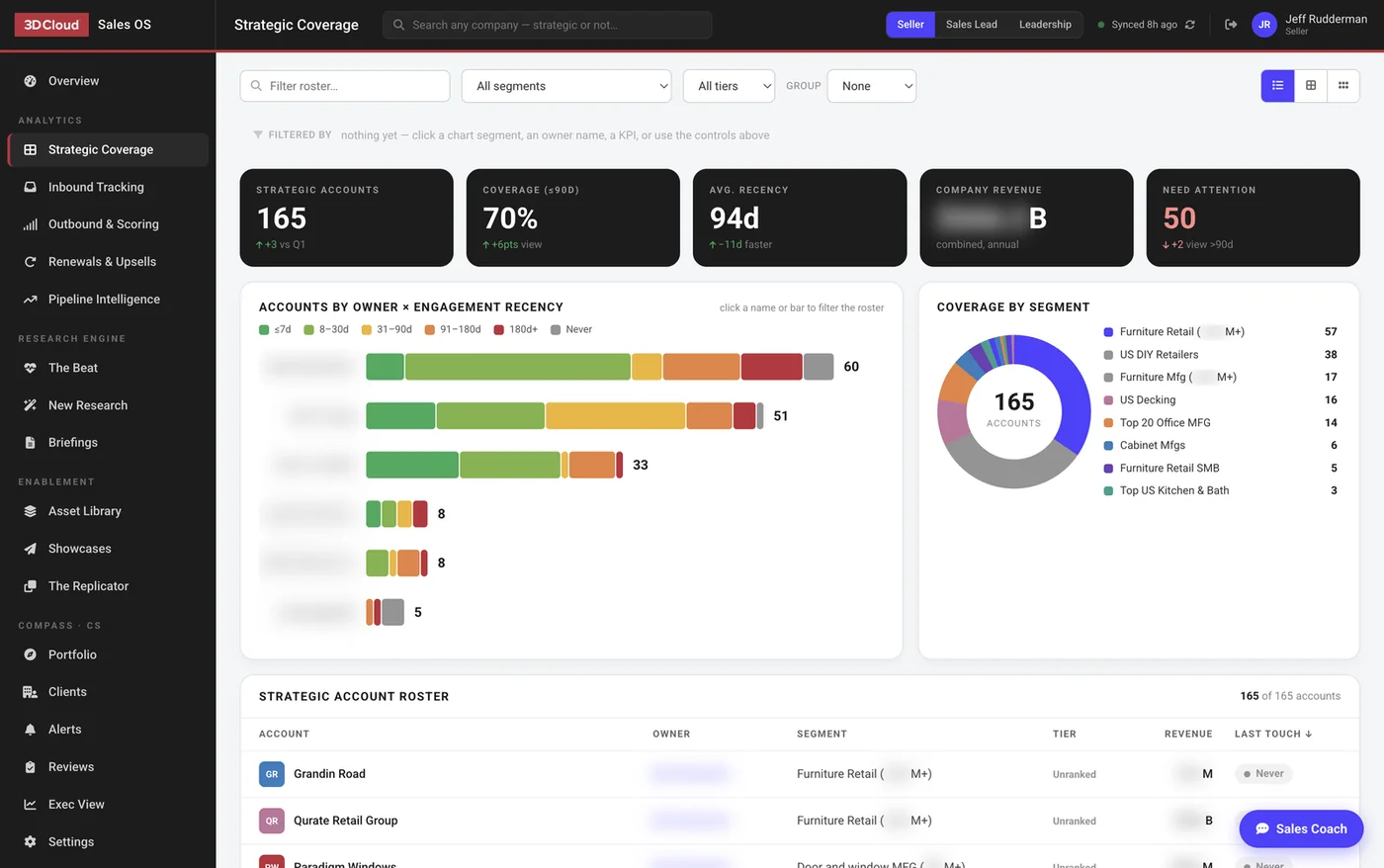Click the Need Attention 50 KPI card
The image size is (1384, 868).
(x=1253, y=217)
